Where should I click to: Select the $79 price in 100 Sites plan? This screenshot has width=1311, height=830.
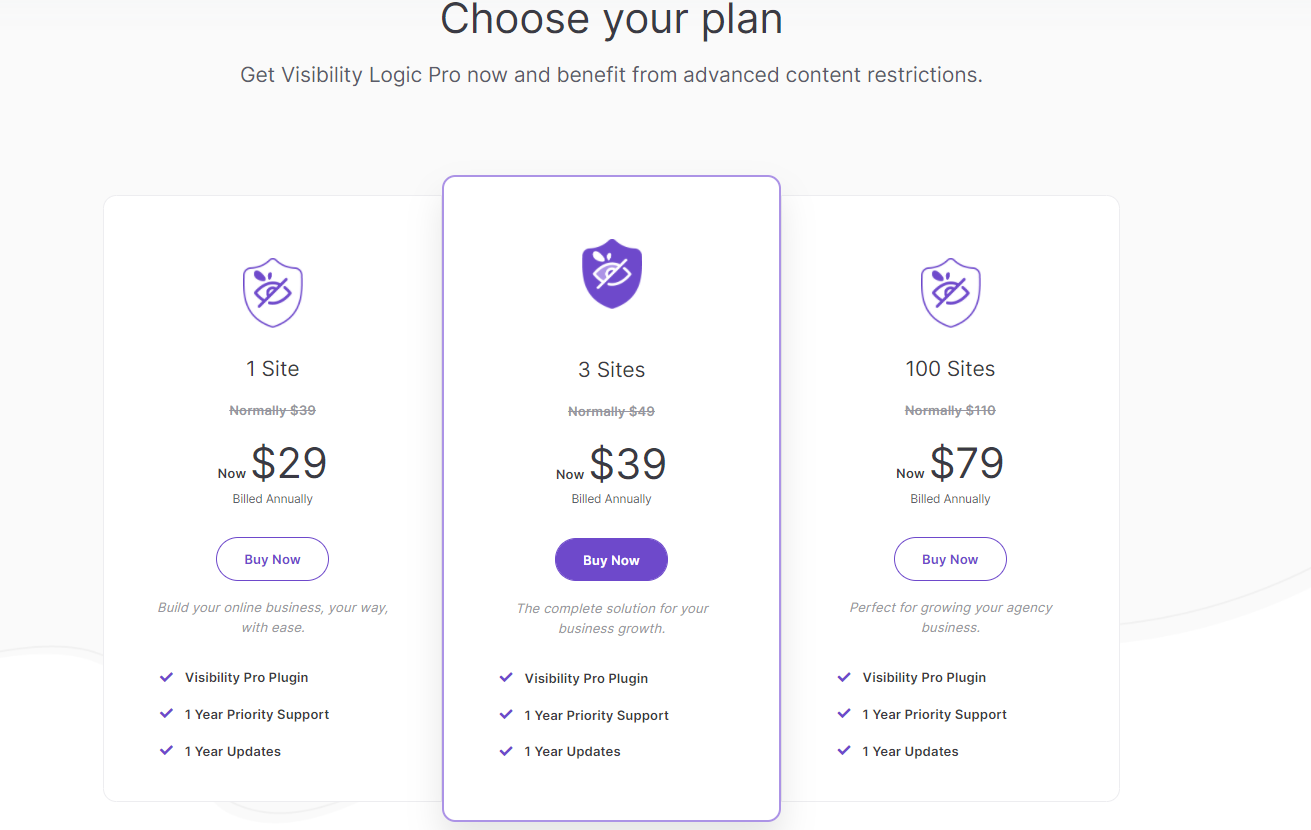pos(967,463)
